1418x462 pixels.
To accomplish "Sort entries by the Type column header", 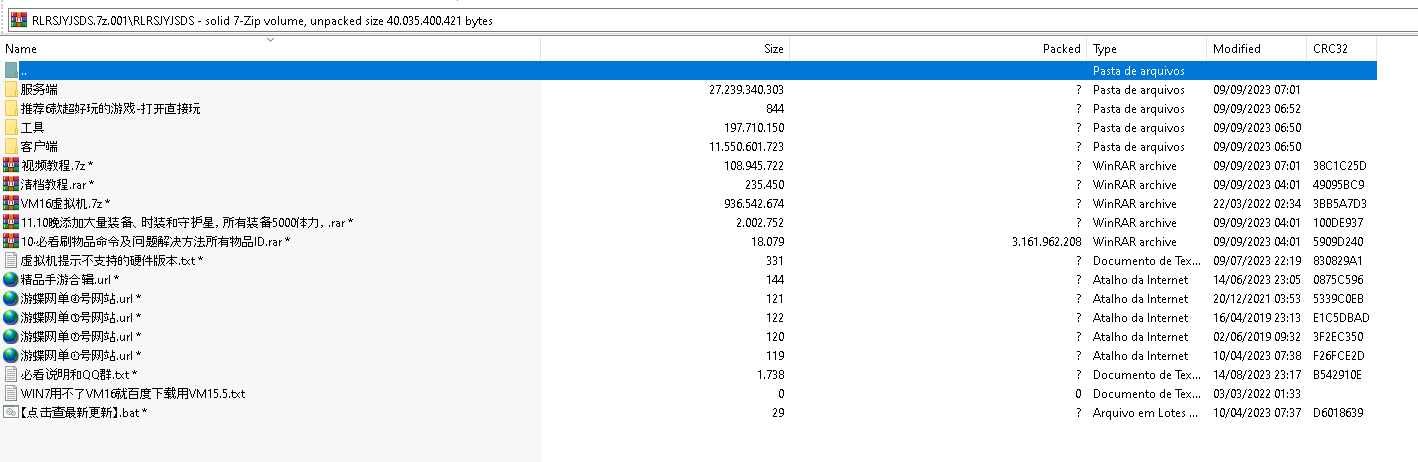I will coord(1105,49).
